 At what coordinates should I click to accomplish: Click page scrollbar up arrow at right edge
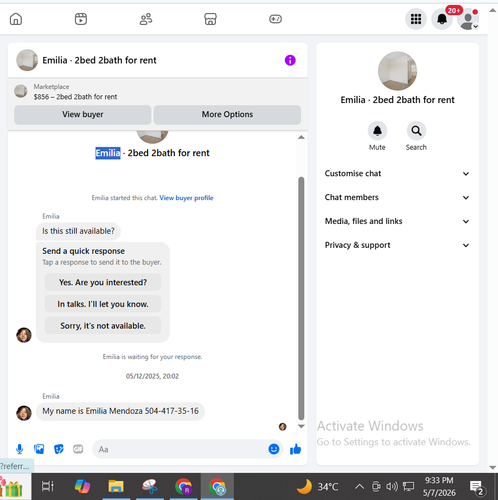click(493, 10)
